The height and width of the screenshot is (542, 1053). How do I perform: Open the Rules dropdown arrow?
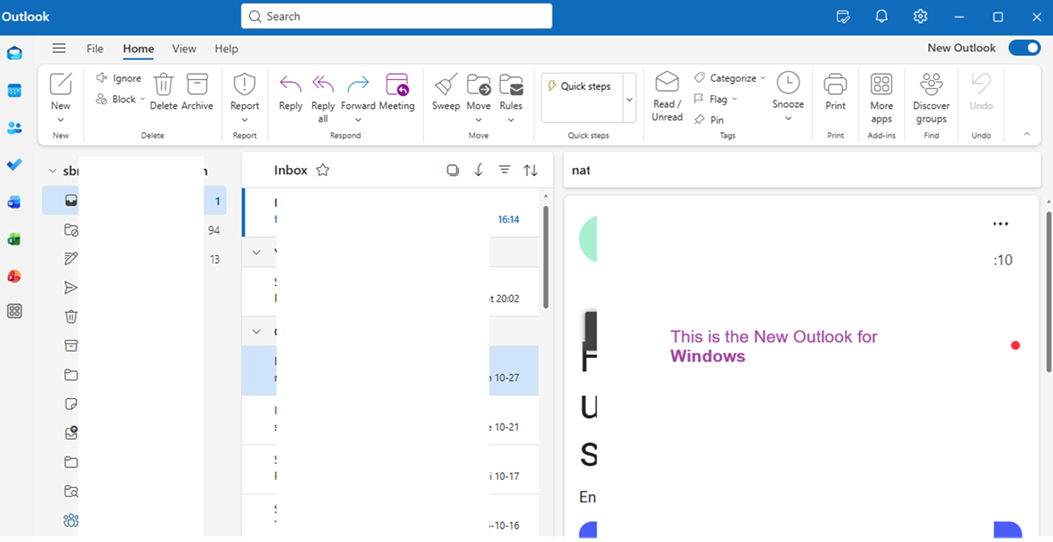click(511, 120)
